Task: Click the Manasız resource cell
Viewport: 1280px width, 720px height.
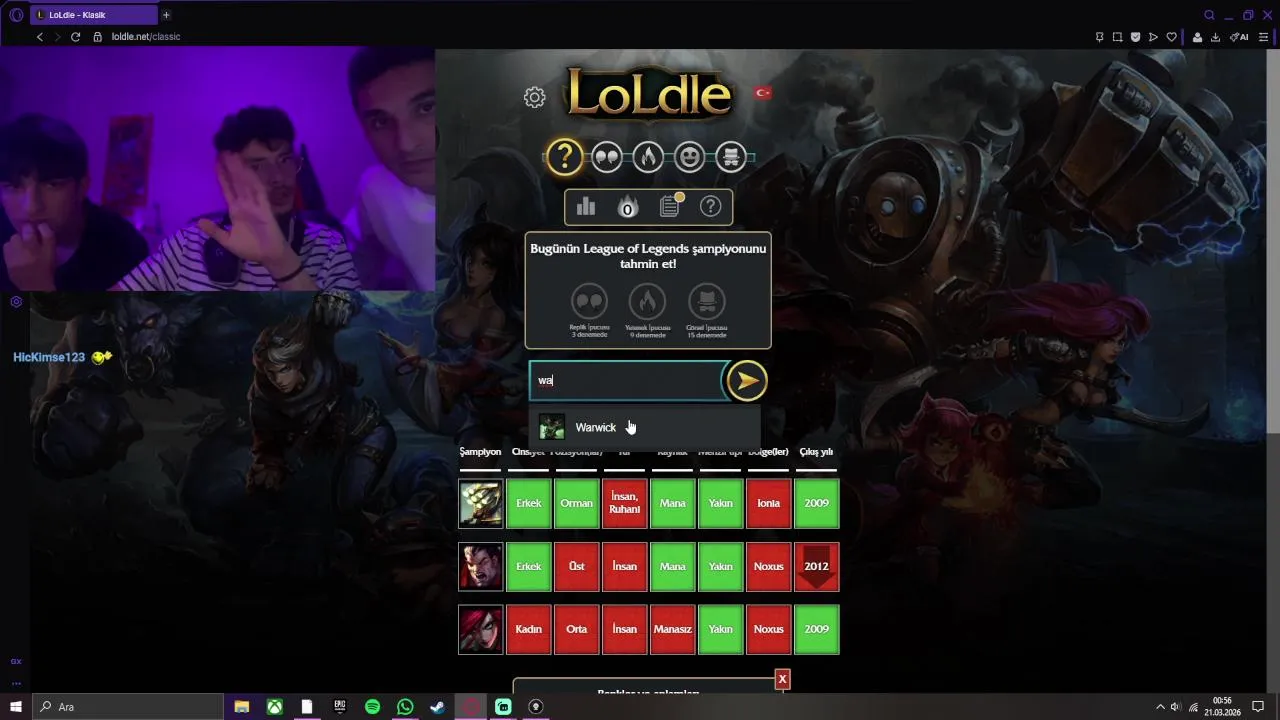Action: click(673, 629)
